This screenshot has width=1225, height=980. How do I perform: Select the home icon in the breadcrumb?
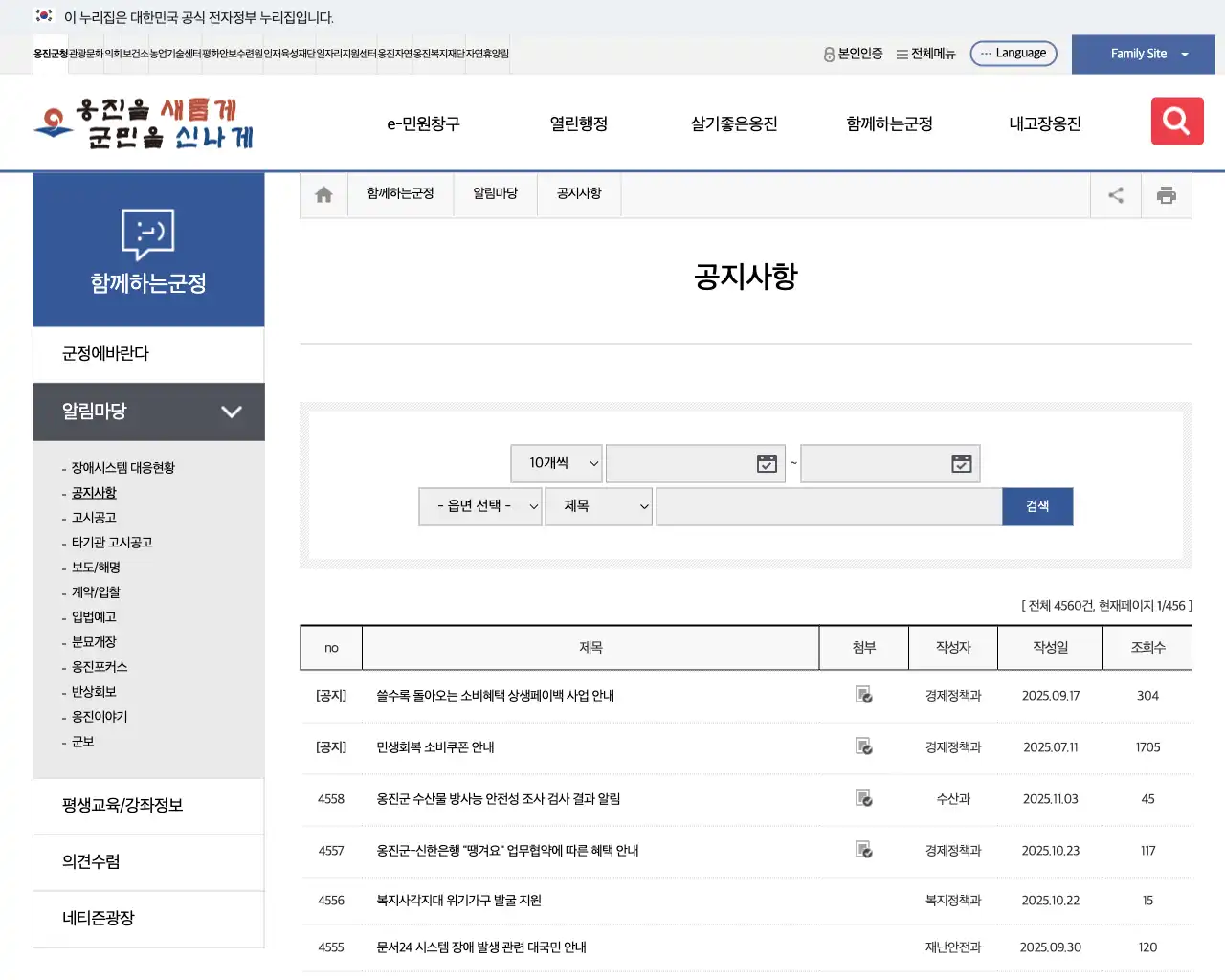(323, 193)
